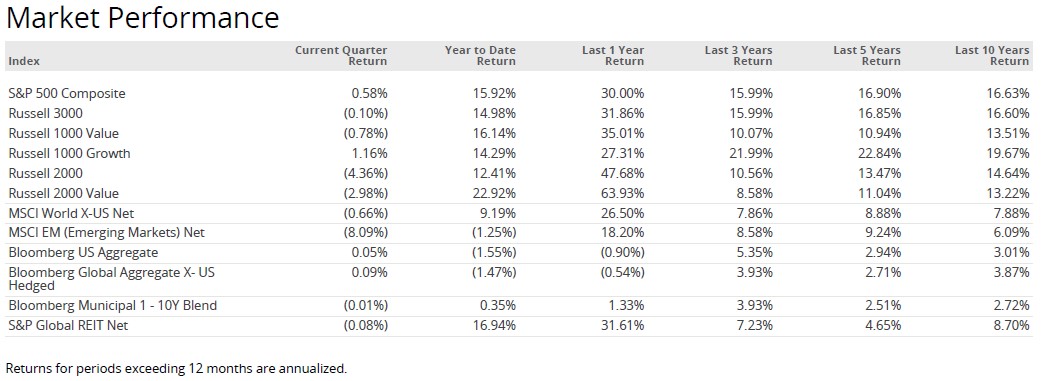The height and width of the screenshot is (381, 1041).
Task: Select the Last 5 Years Return header
Action: 867,56
